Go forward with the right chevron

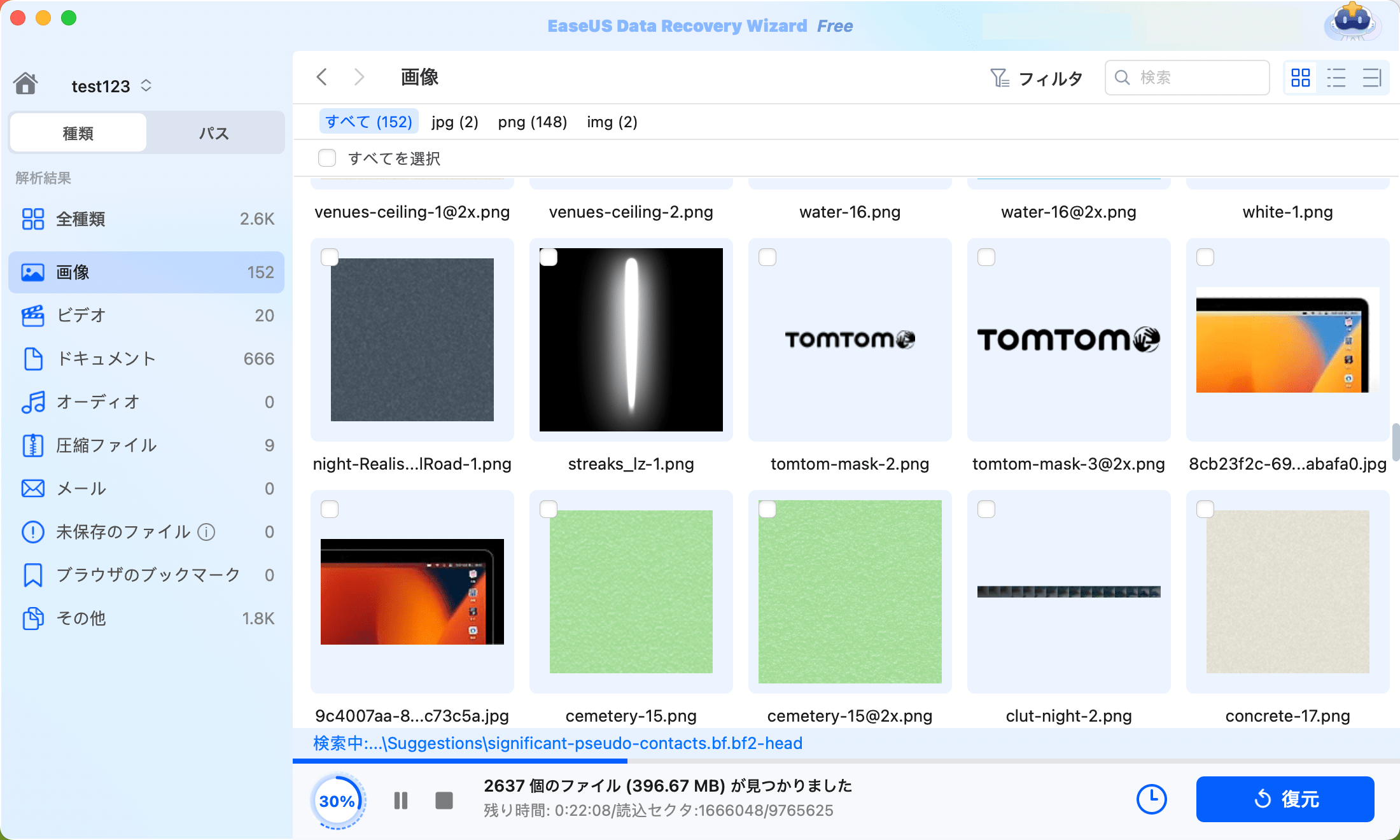(360, 77)
